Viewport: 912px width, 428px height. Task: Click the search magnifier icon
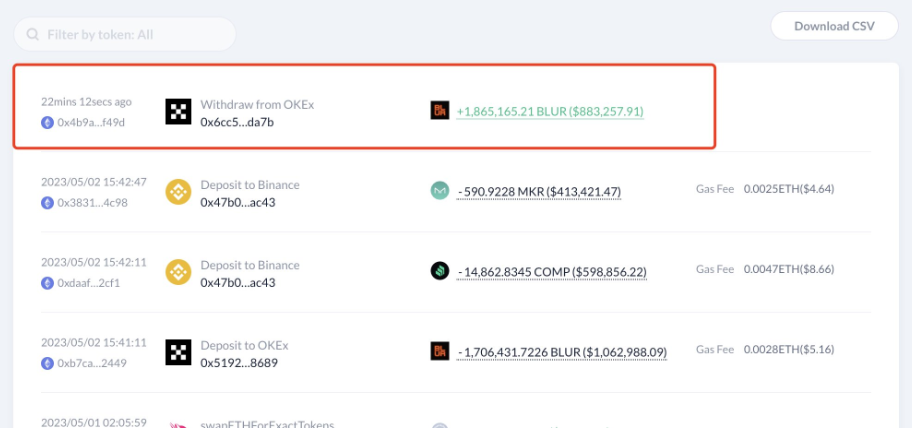pyautogui.click(x=32, y=35)
